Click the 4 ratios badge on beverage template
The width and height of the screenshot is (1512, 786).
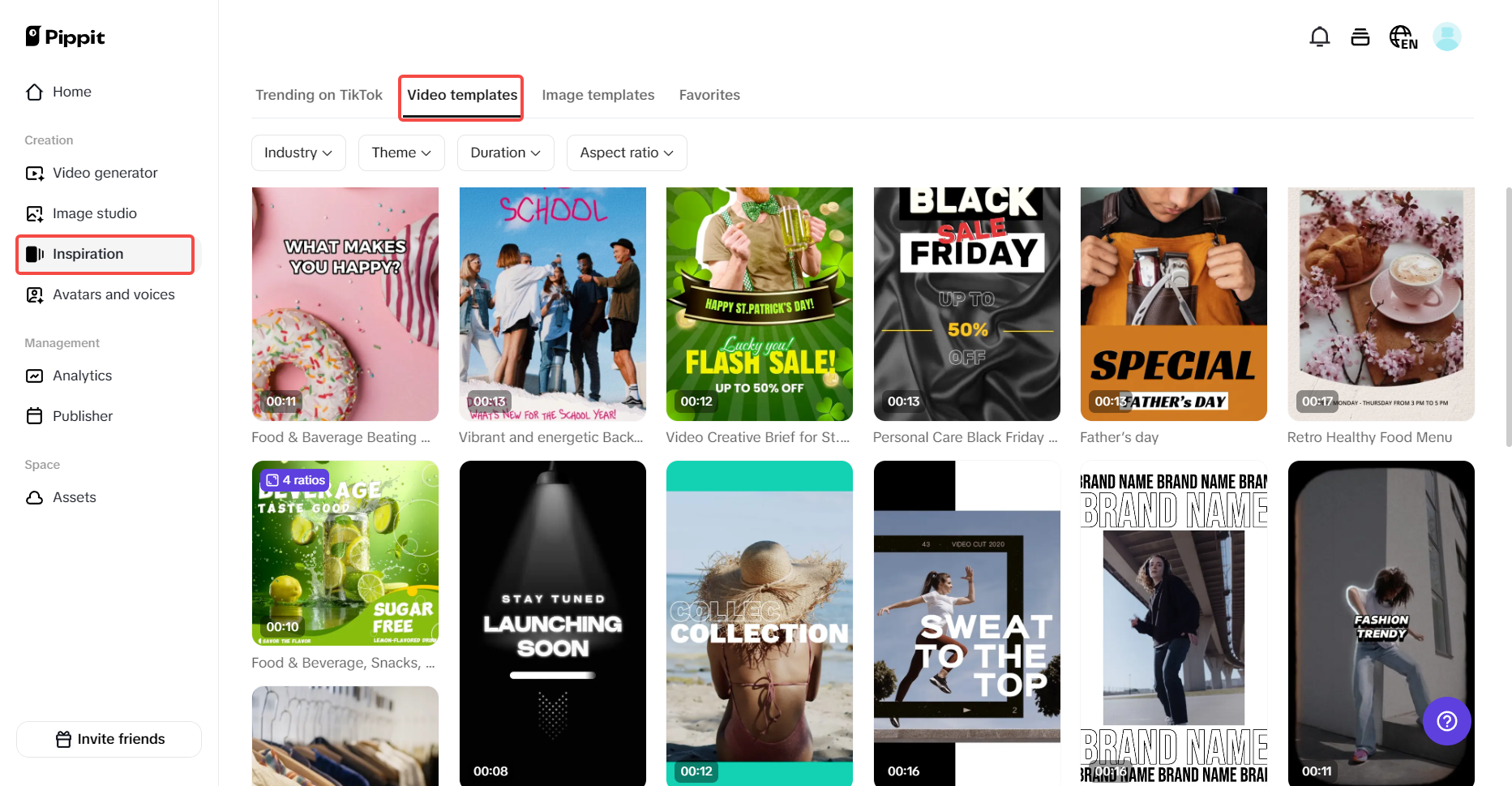pos(296,480)
